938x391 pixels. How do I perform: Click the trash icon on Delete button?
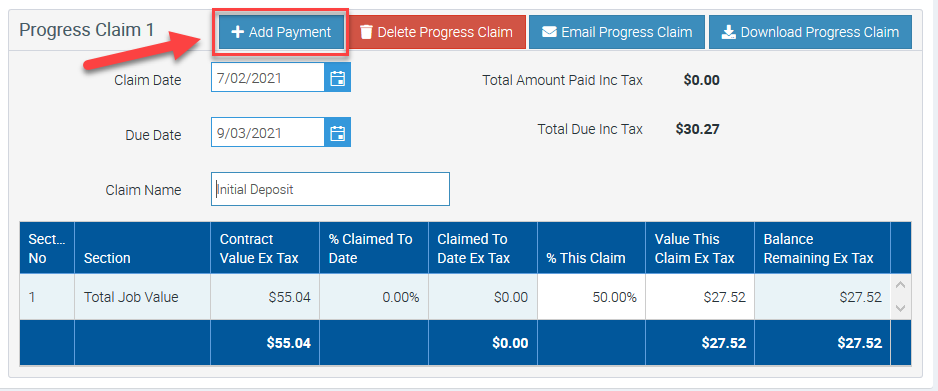366,32
